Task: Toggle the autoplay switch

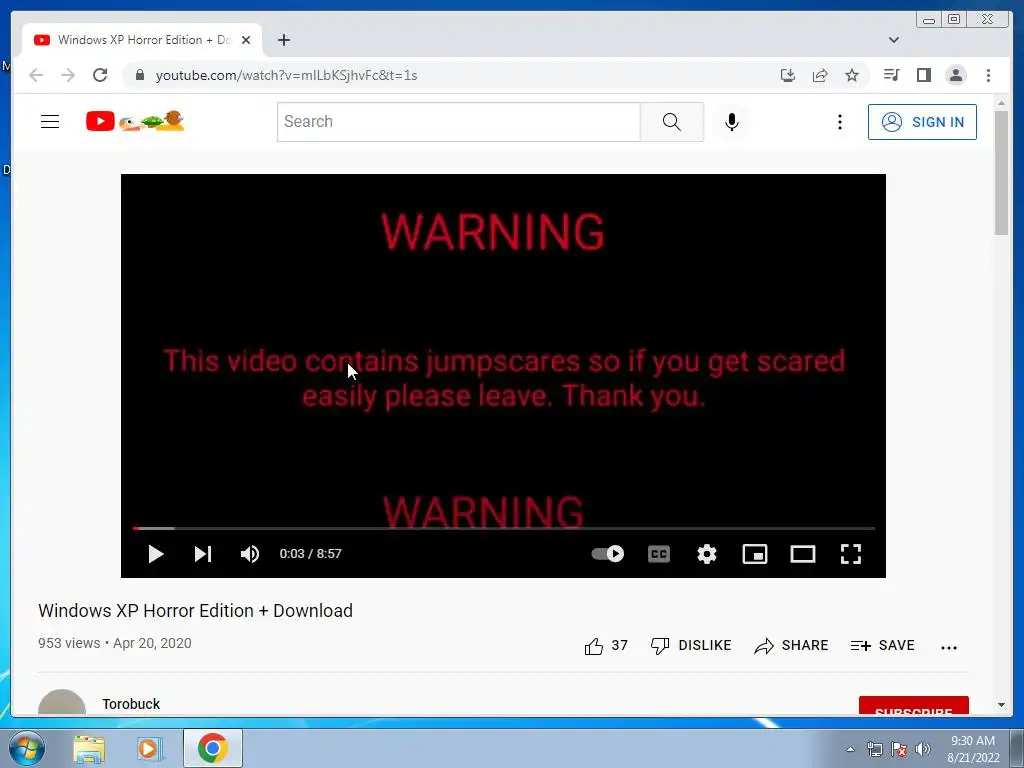Action: [x=607, y=554]
